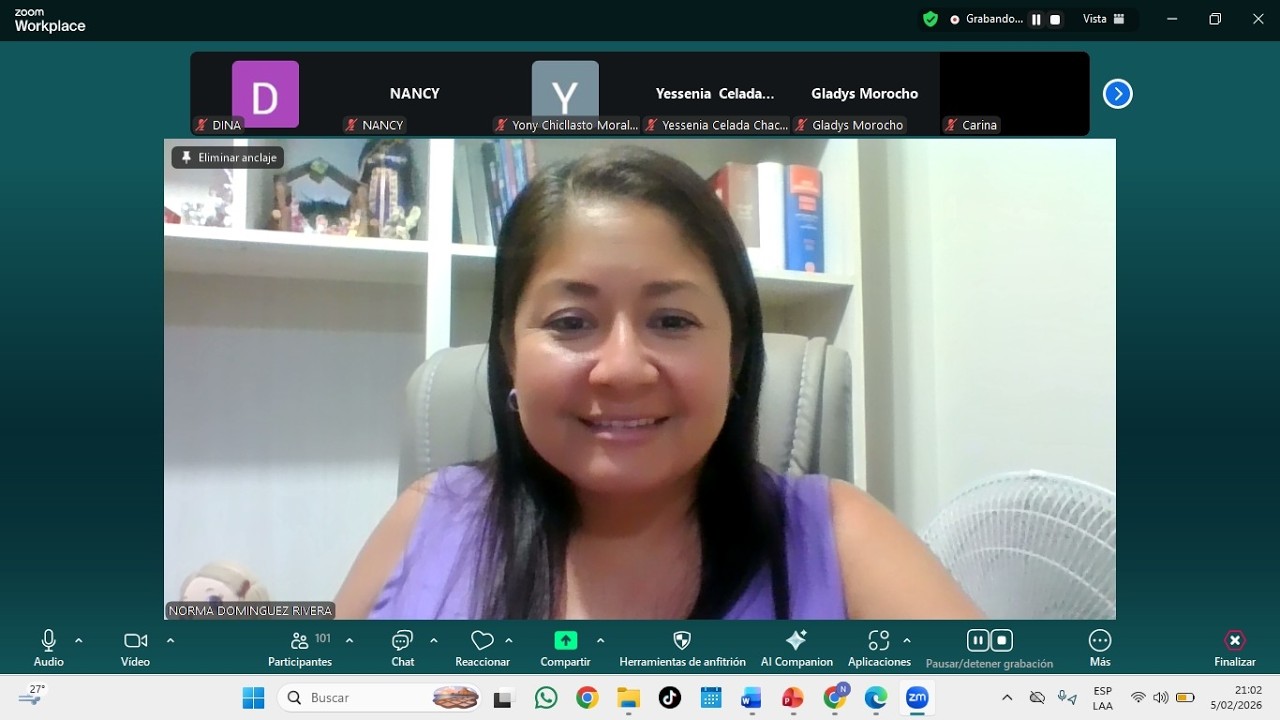This screenshot has width=1280, height=720.
Task: Open the Participantes panel
Action: pos(300,648)
